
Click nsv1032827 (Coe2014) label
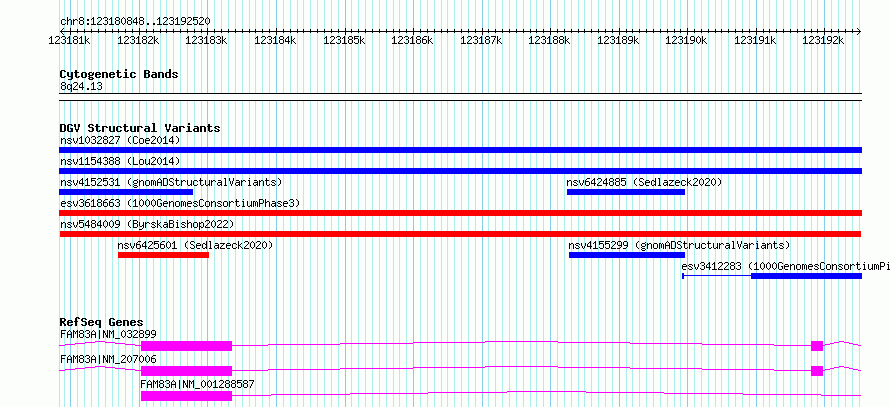(x=120, y=140)
